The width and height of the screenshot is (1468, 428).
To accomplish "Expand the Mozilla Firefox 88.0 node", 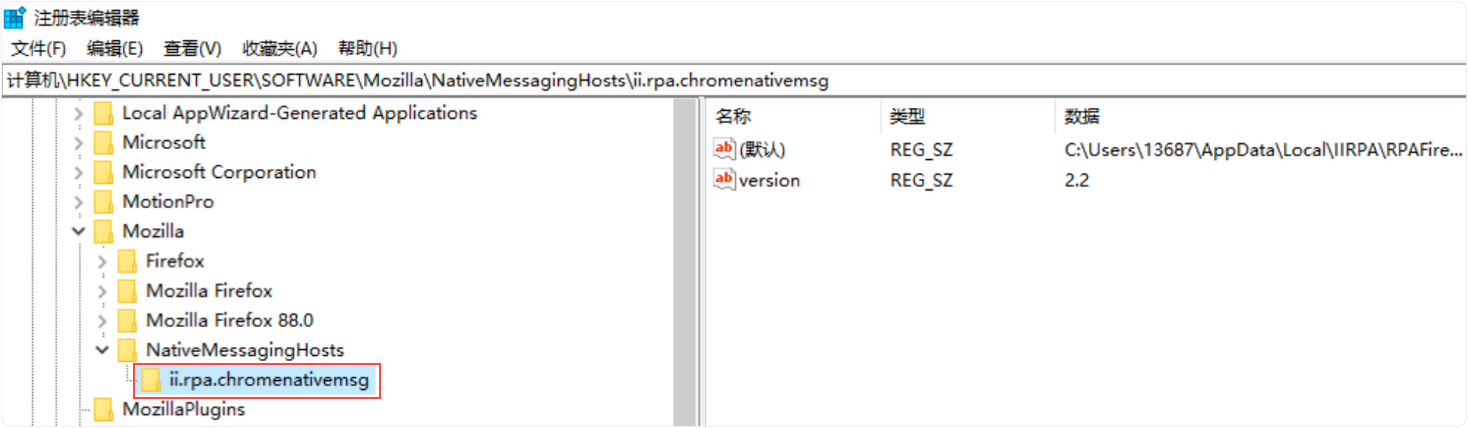I will click(102, 321).
